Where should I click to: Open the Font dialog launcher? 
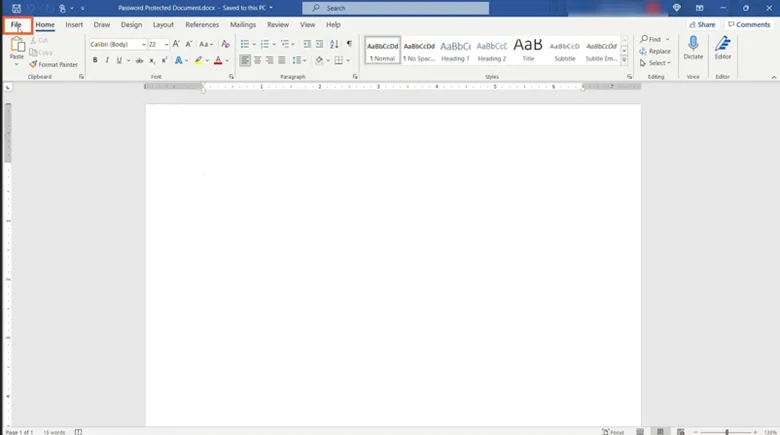[x=231, y=77]
